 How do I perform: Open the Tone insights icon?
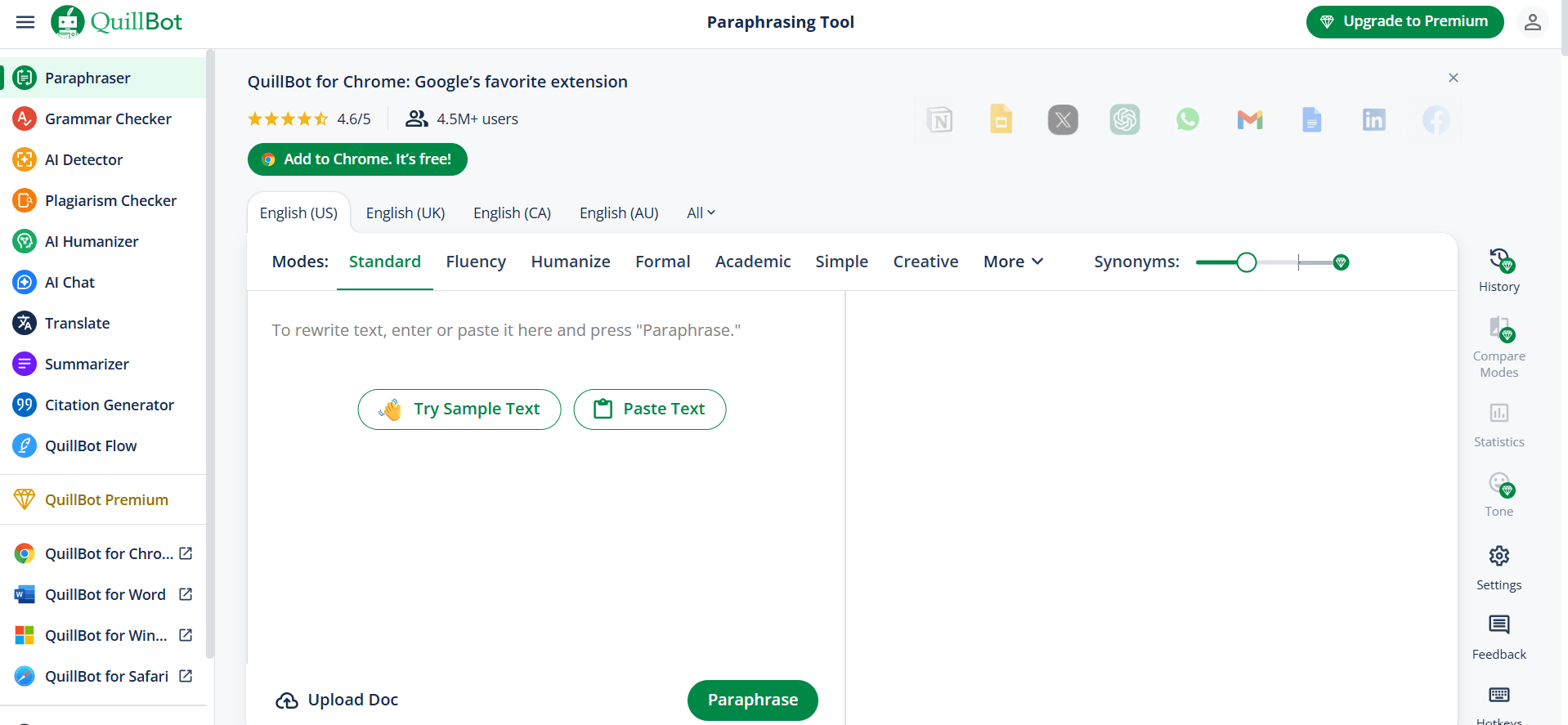[1499, 484]
